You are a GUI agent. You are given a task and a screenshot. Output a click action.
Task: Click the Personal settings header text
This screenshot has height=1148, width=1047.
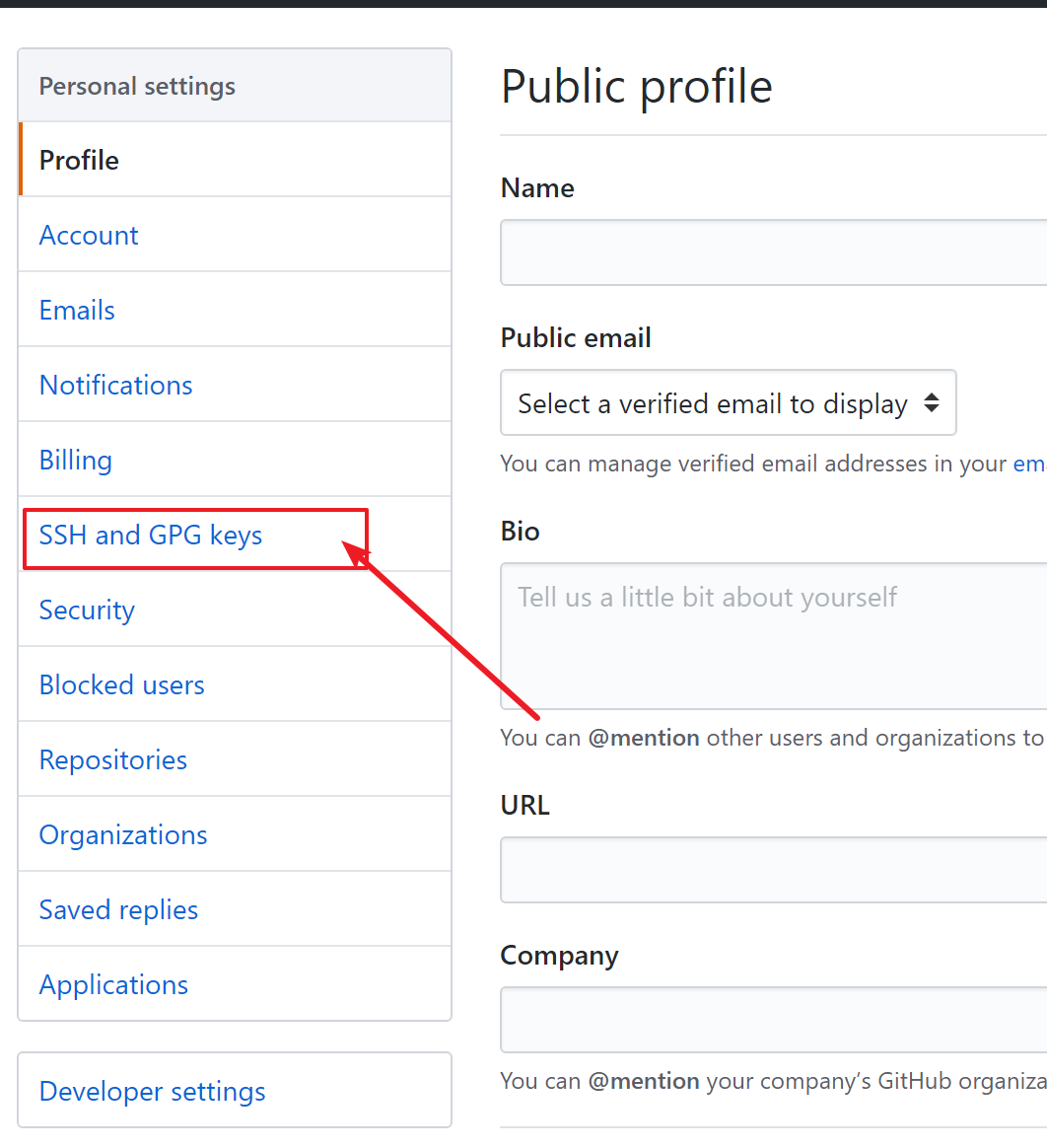(137, 87)
